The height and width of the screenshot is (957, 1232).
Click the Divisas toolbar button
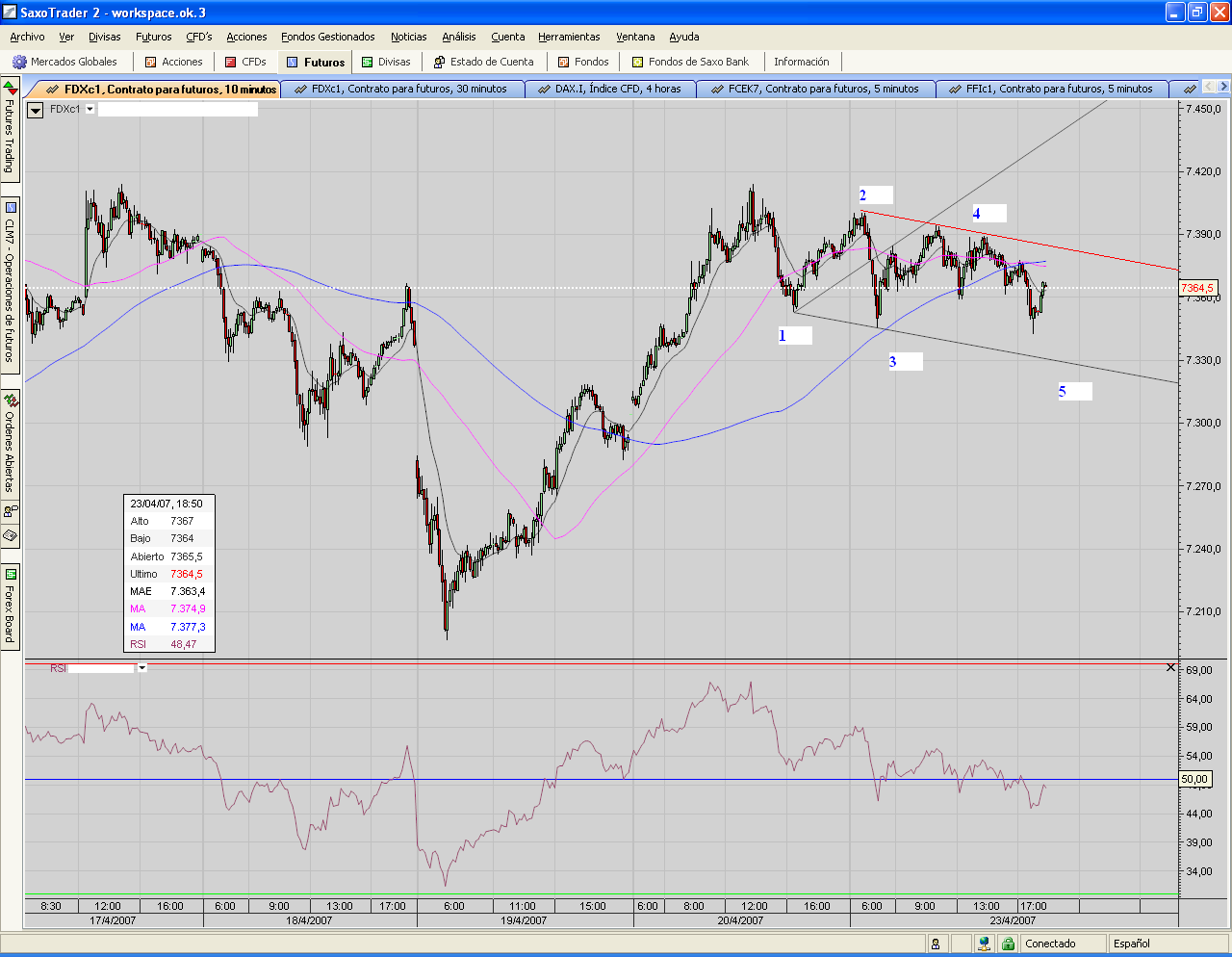click(385, 62)
